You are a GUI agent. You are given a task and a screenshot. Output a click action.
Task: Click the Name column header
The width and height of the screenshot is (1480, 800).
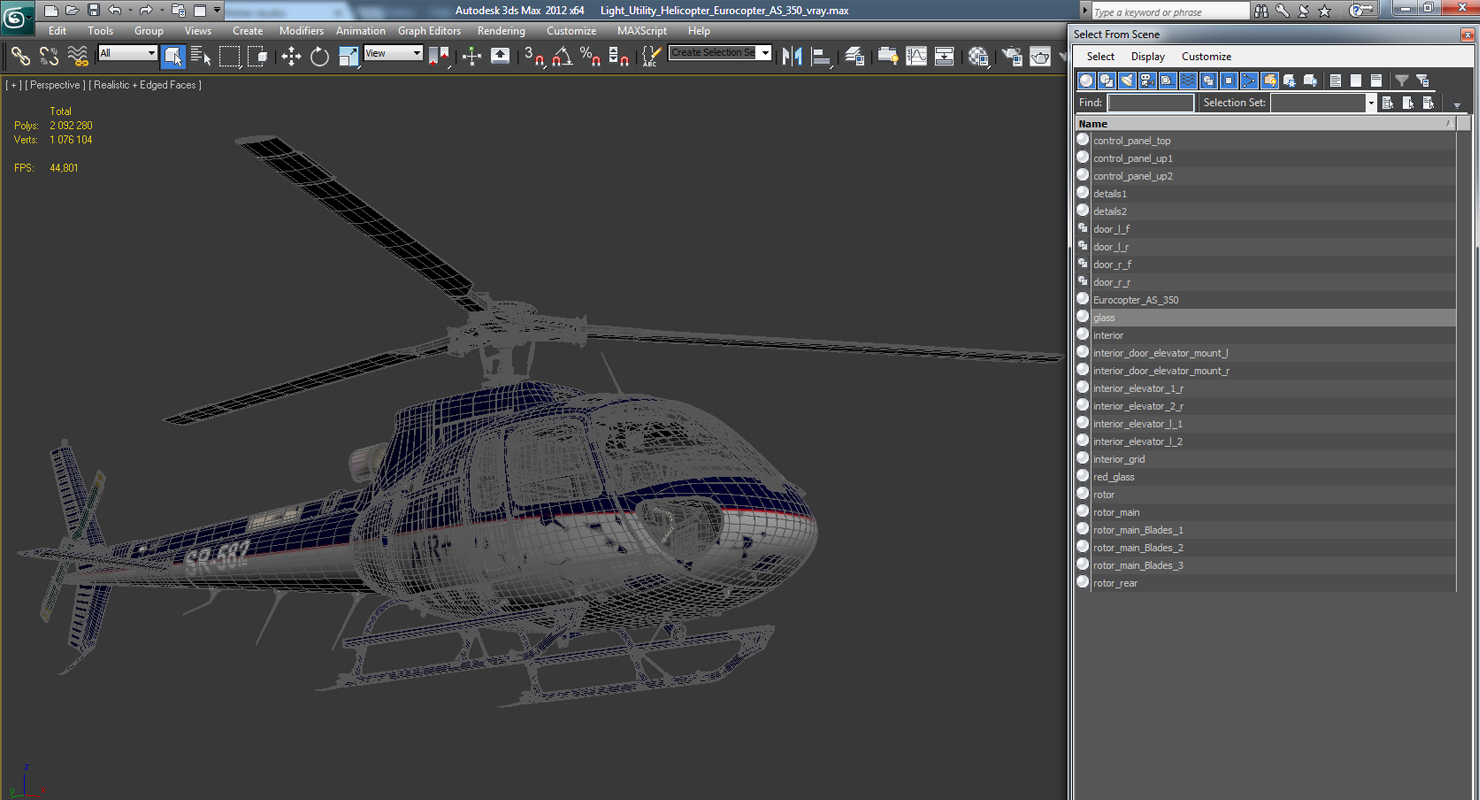[x=1265, y=124]
